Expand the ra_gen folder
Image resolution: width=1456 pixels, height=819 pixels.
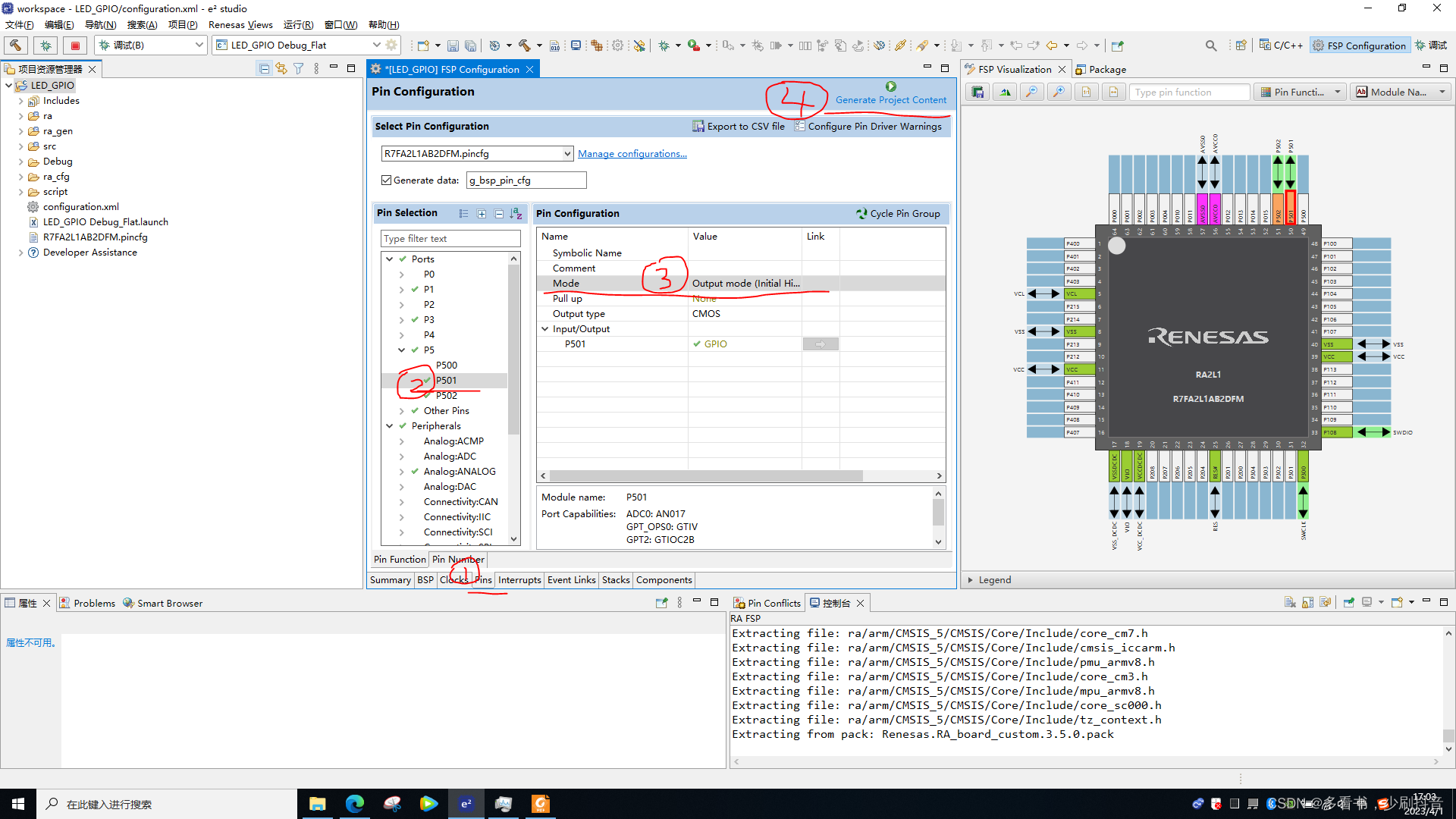click(20, 131)
